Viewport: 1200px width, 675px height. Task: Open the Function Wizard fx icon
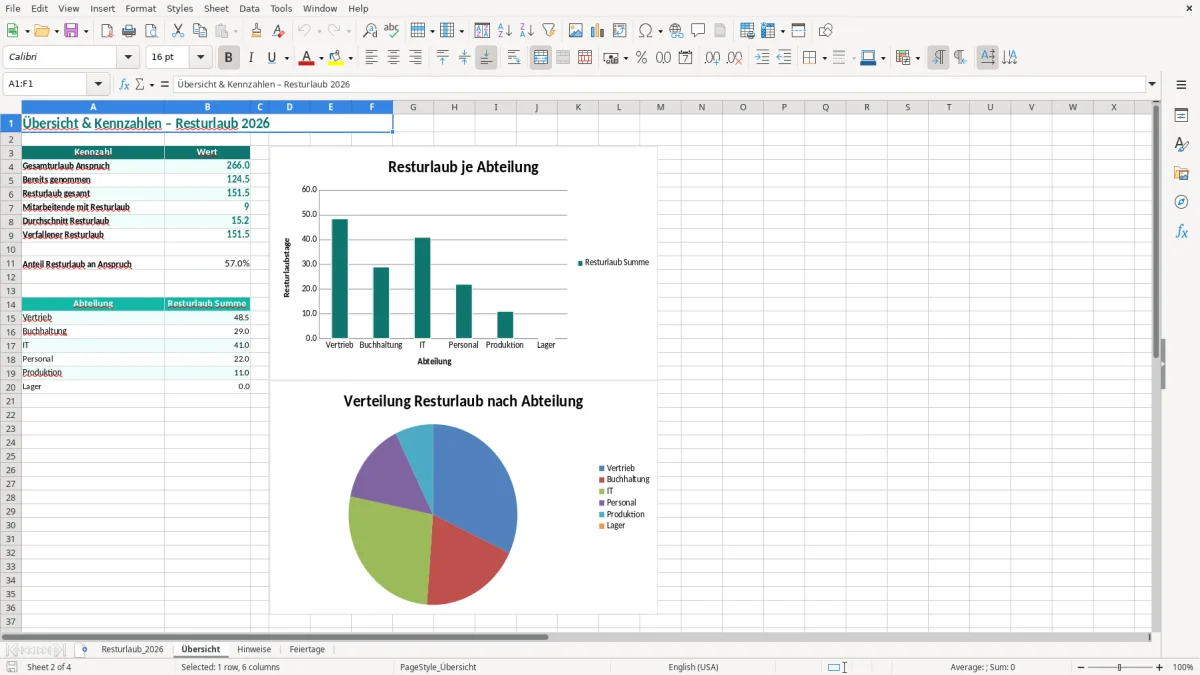coord(124,84)
